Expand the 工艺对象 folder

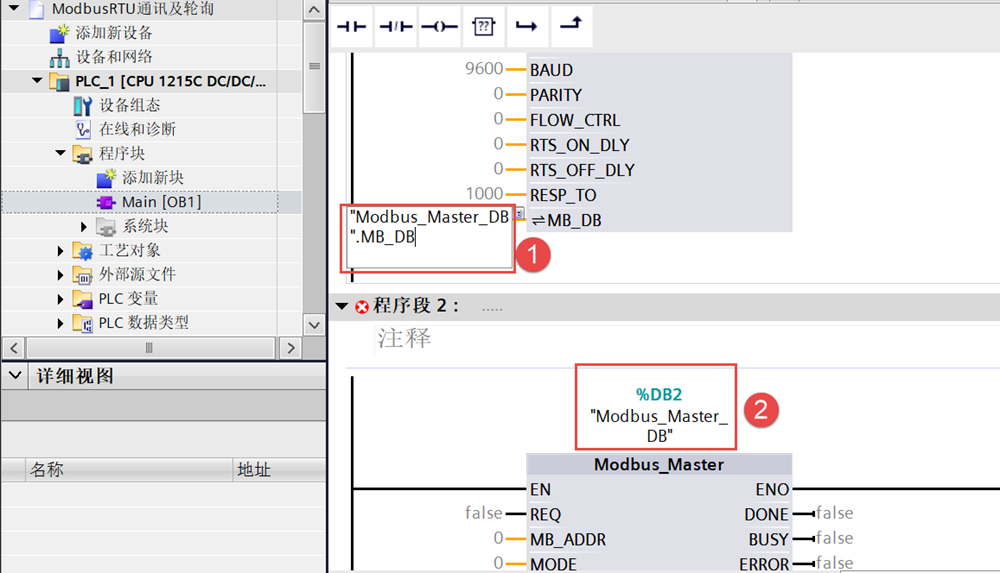tap(61, 251)
